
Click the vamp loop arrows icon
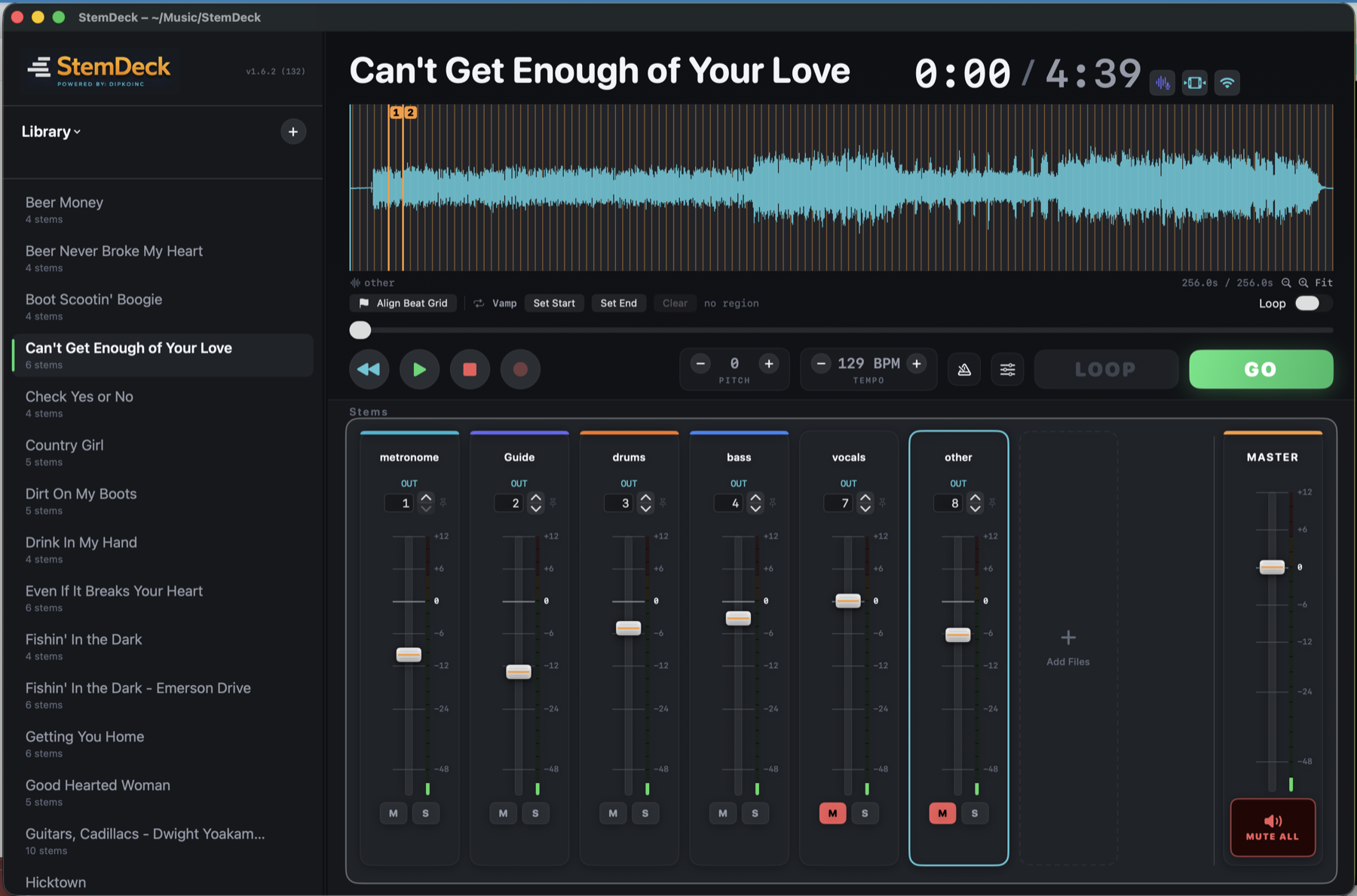(479, 303)
